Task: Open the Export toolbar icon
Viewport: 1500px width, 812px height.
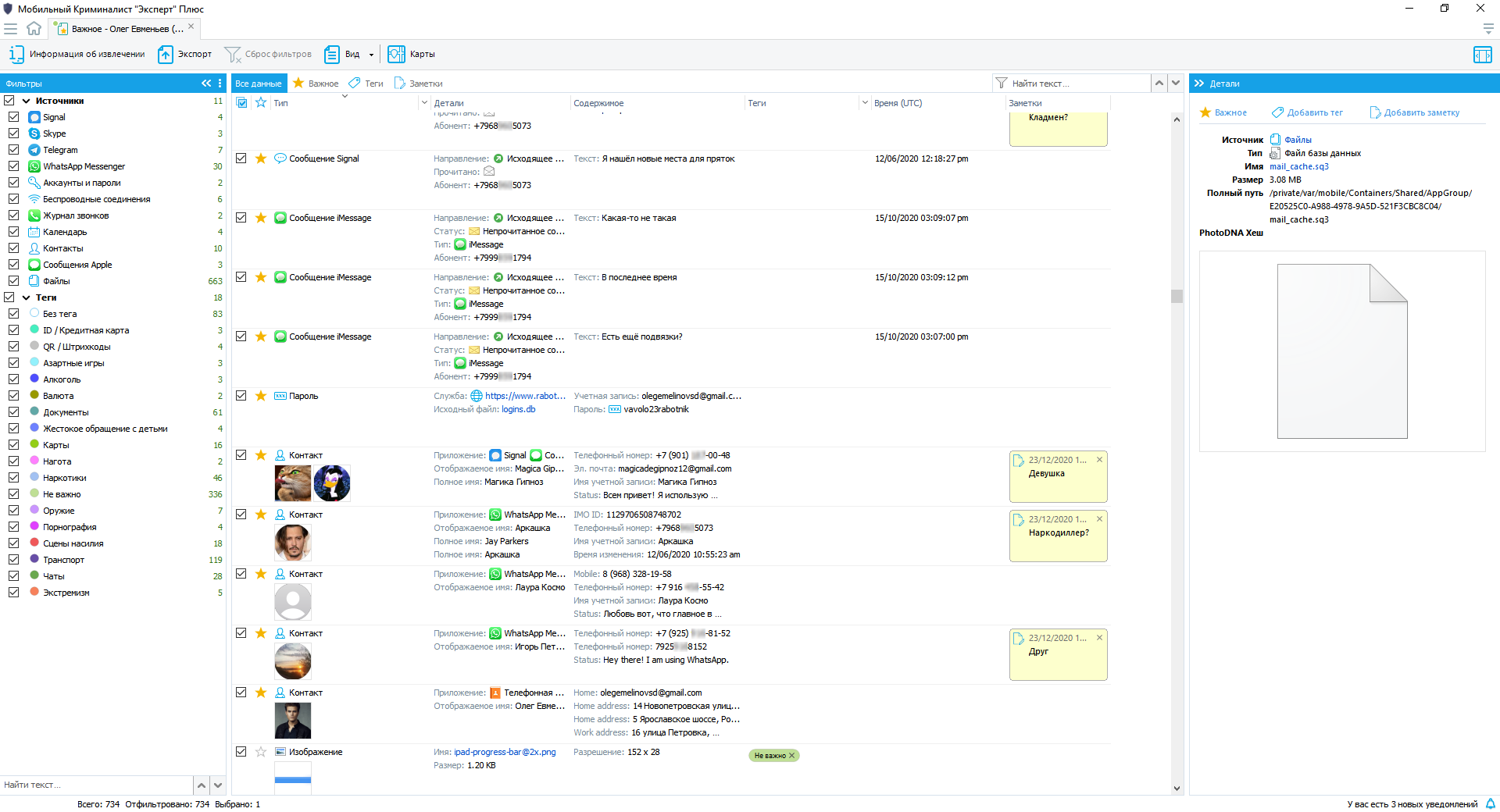Action: pos(165,55)
